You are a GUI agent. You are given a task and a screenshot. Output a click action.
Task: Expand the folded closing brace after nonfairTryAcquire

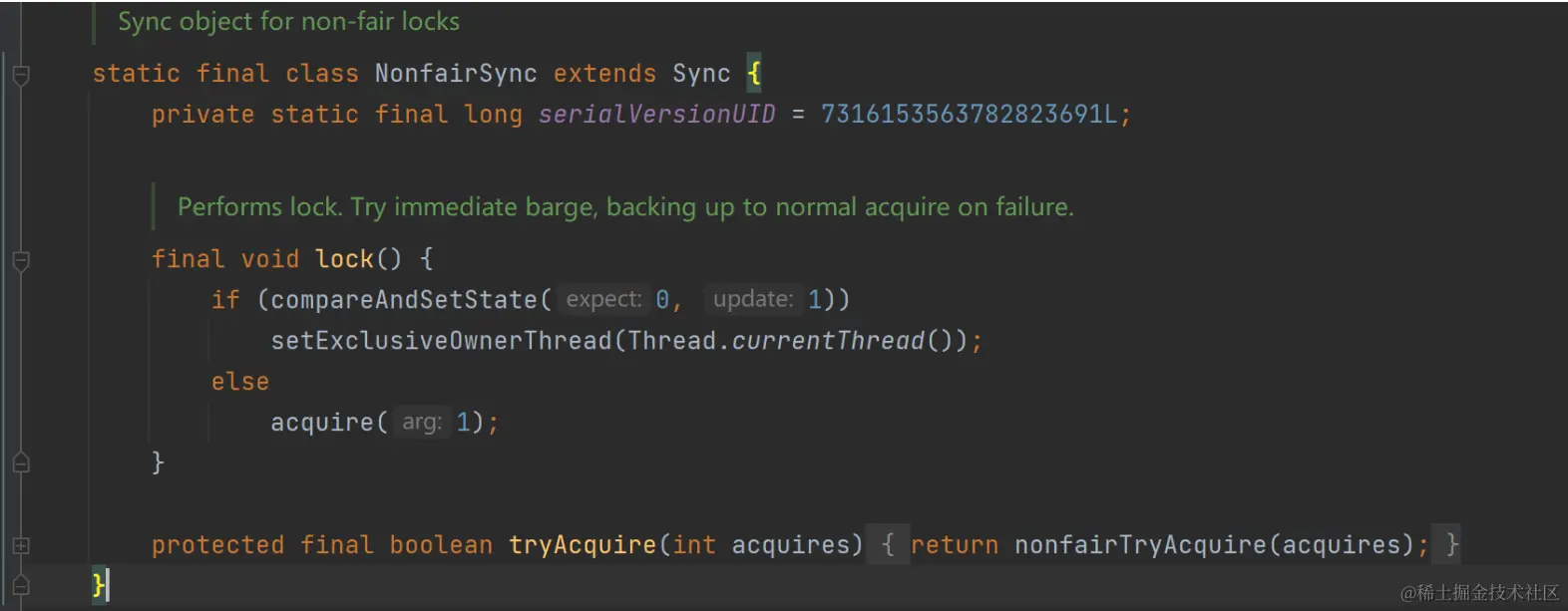click(1451, 545)
